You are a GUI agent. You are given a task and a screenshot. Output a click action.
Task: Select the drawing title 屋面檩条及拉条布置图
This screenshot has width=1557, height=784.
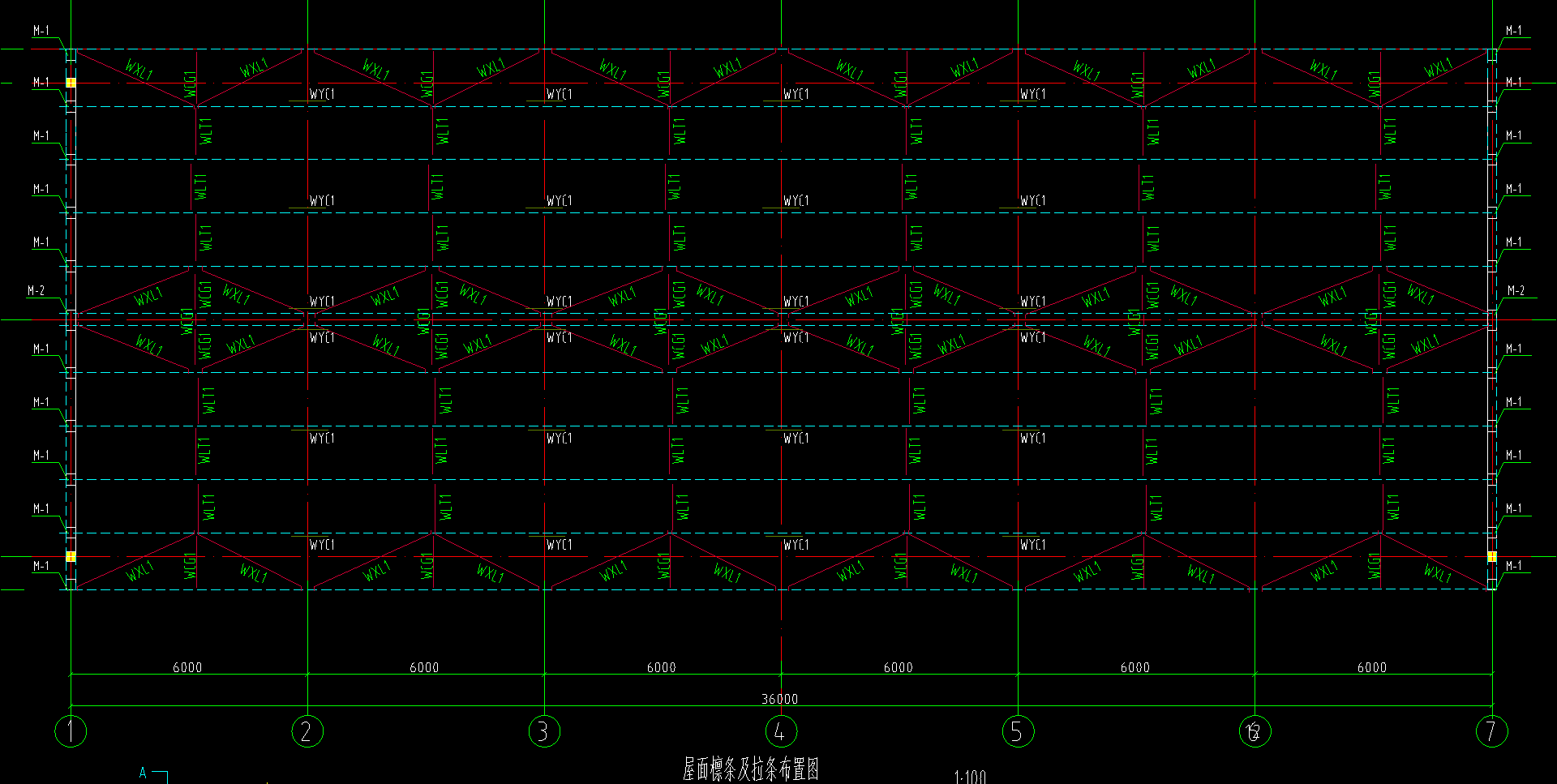(x=751, y=769)
